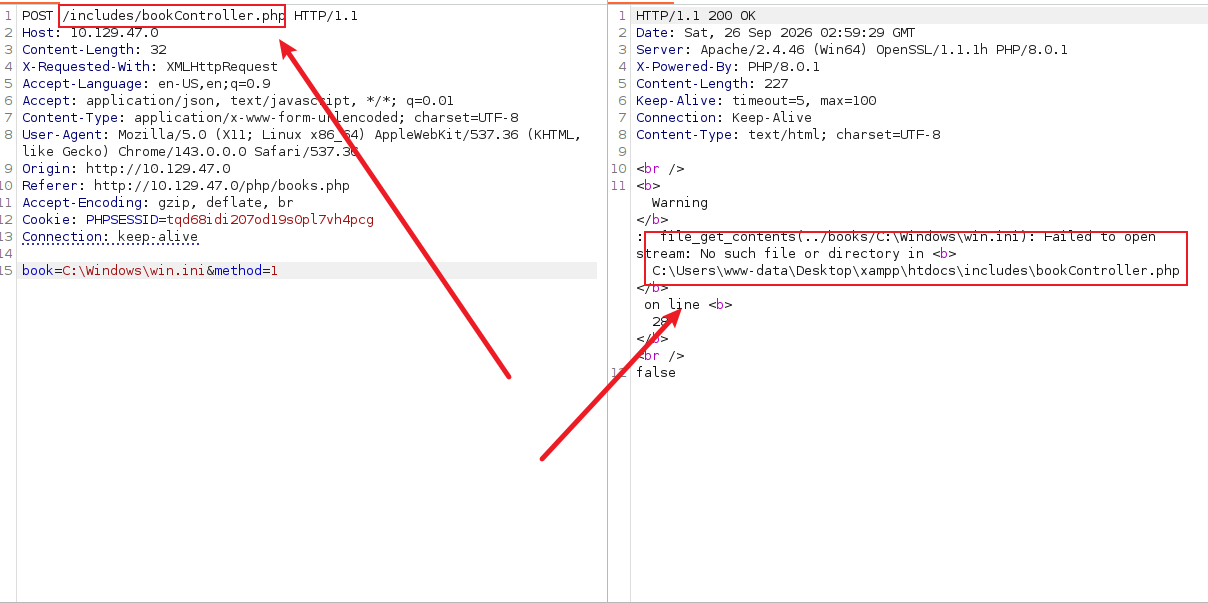
Task: Click the book parameter value C:\Windows\win.ini
Action: pyautogui.click(x=134, y=271)
